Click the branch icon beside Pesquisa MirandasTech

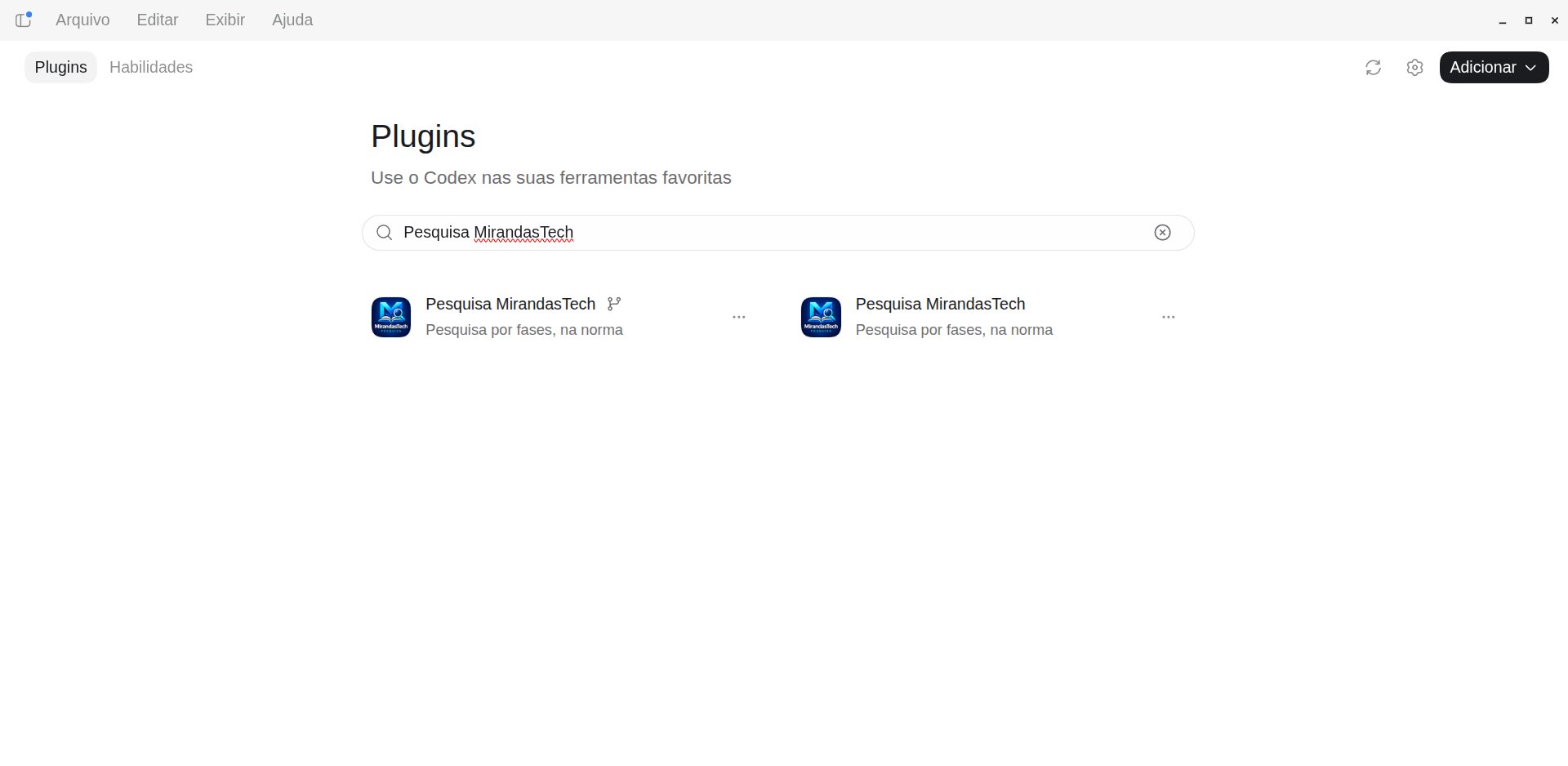(614, 304)
